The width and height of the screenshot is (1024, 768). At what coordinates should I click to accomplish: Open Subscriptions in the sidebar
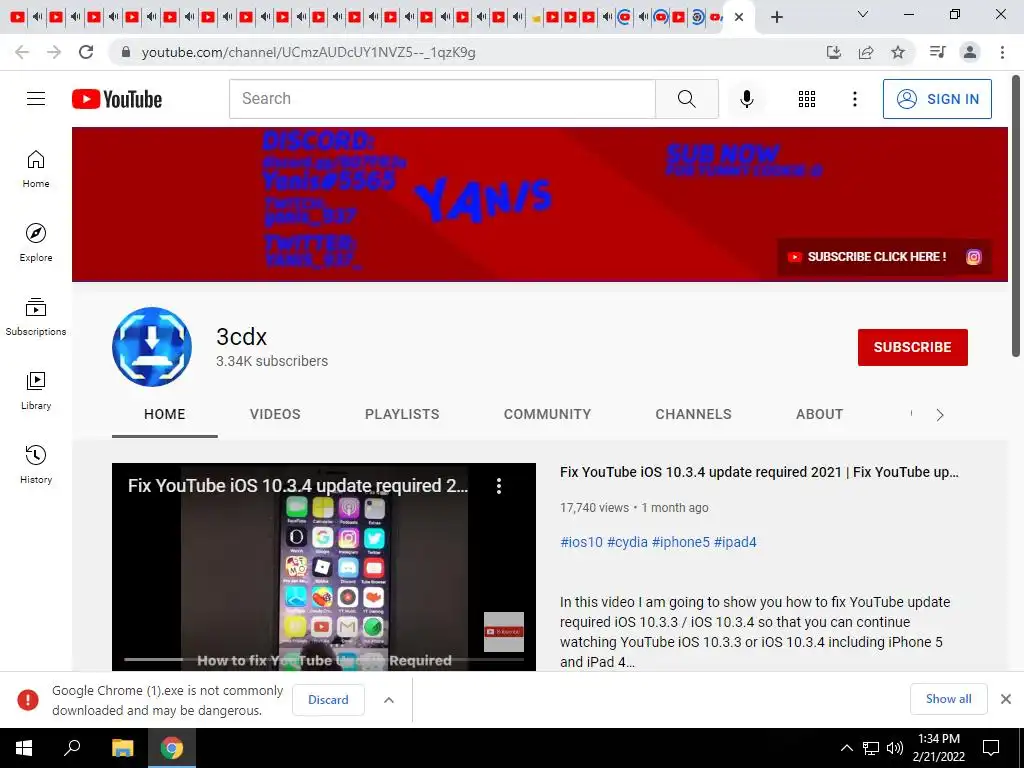[x=36, y=317]
